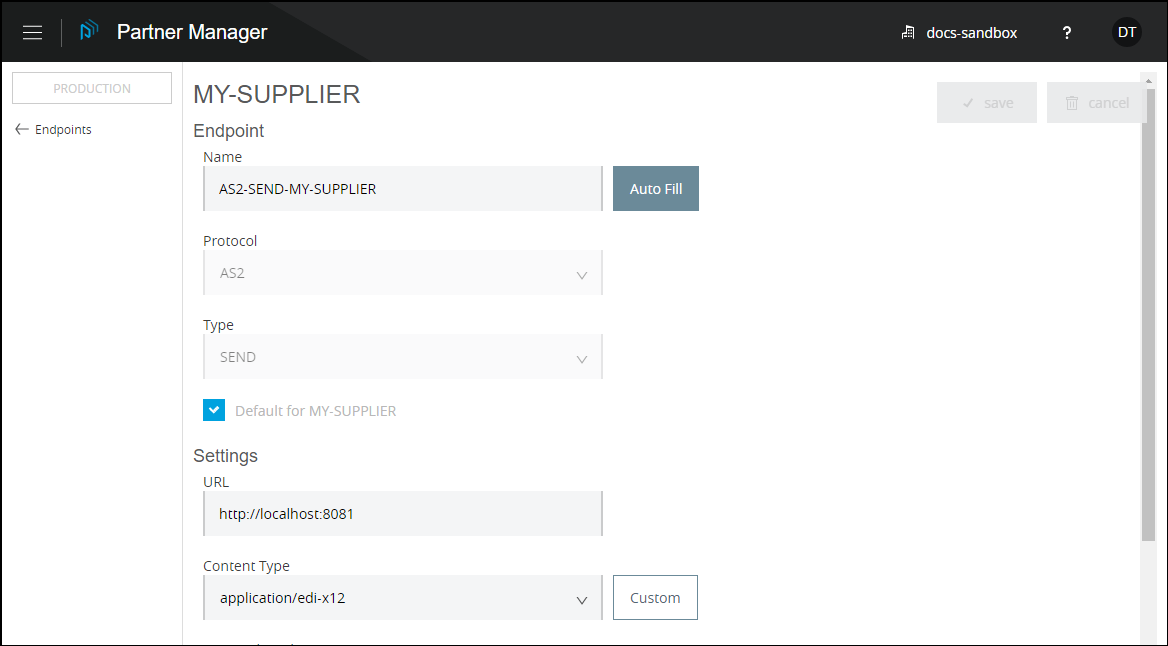
Task: Click the scrollbar down arrow
Action: click(1150, 637)
